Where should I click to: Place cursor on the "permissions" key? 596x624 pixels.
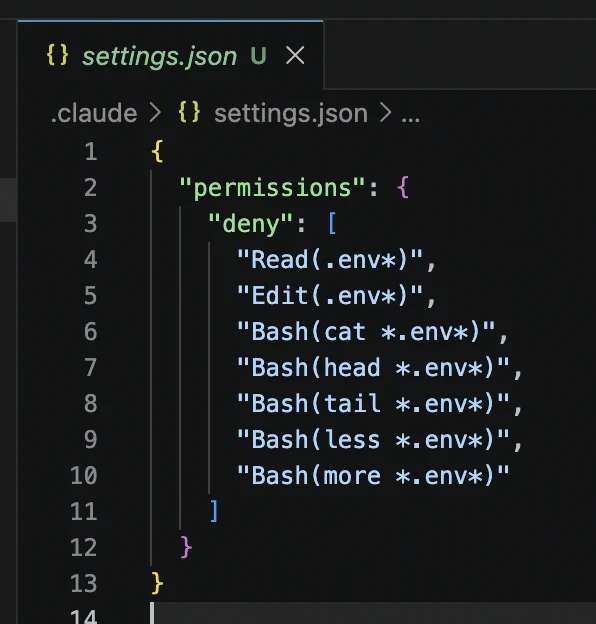272,187
